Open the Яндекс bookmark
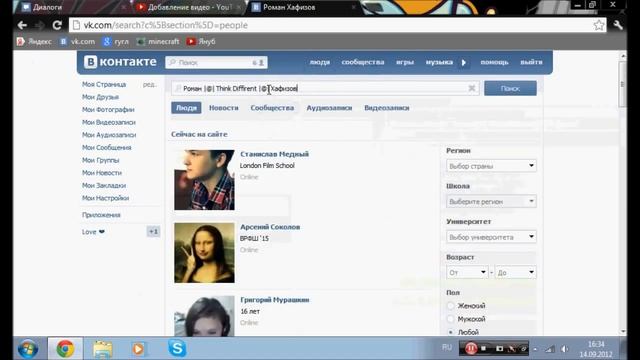 click(35, 42)
